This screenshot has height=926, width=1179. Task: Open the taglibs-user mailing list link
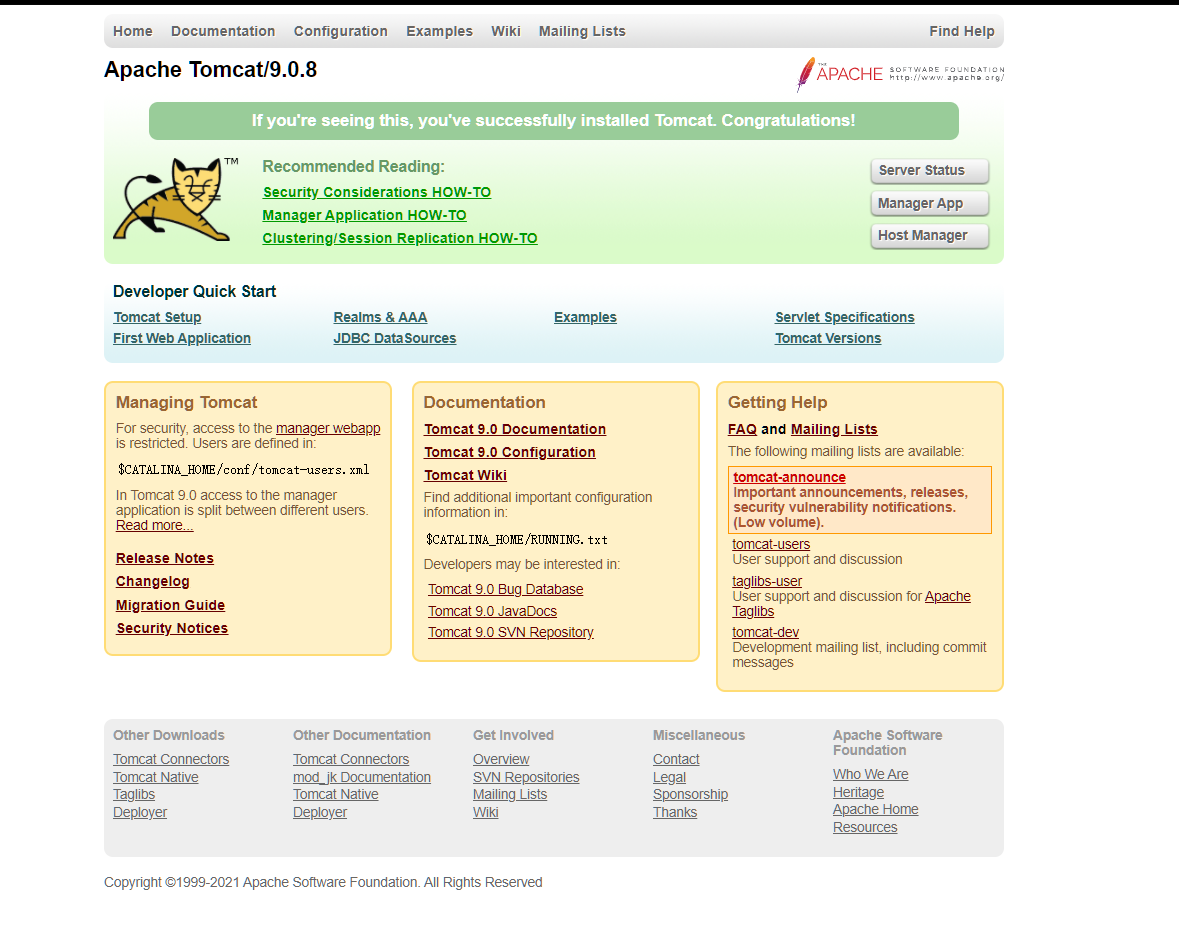[767, 581]
